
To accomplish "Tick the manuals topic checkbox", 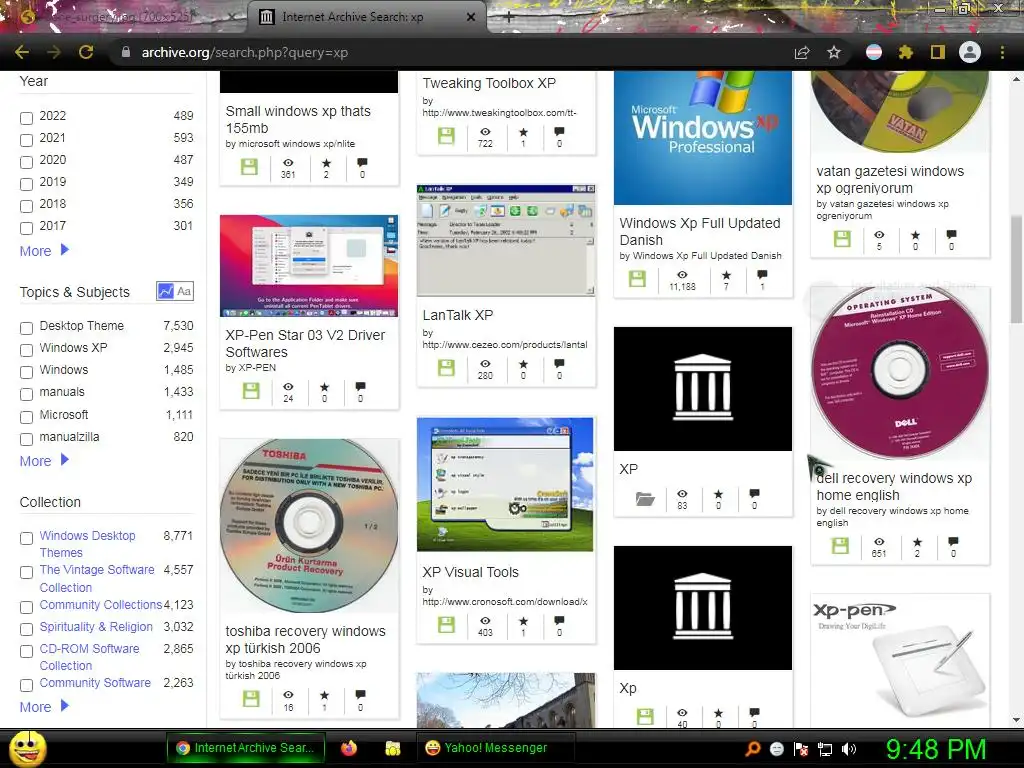I will click(x=26, y=394).
